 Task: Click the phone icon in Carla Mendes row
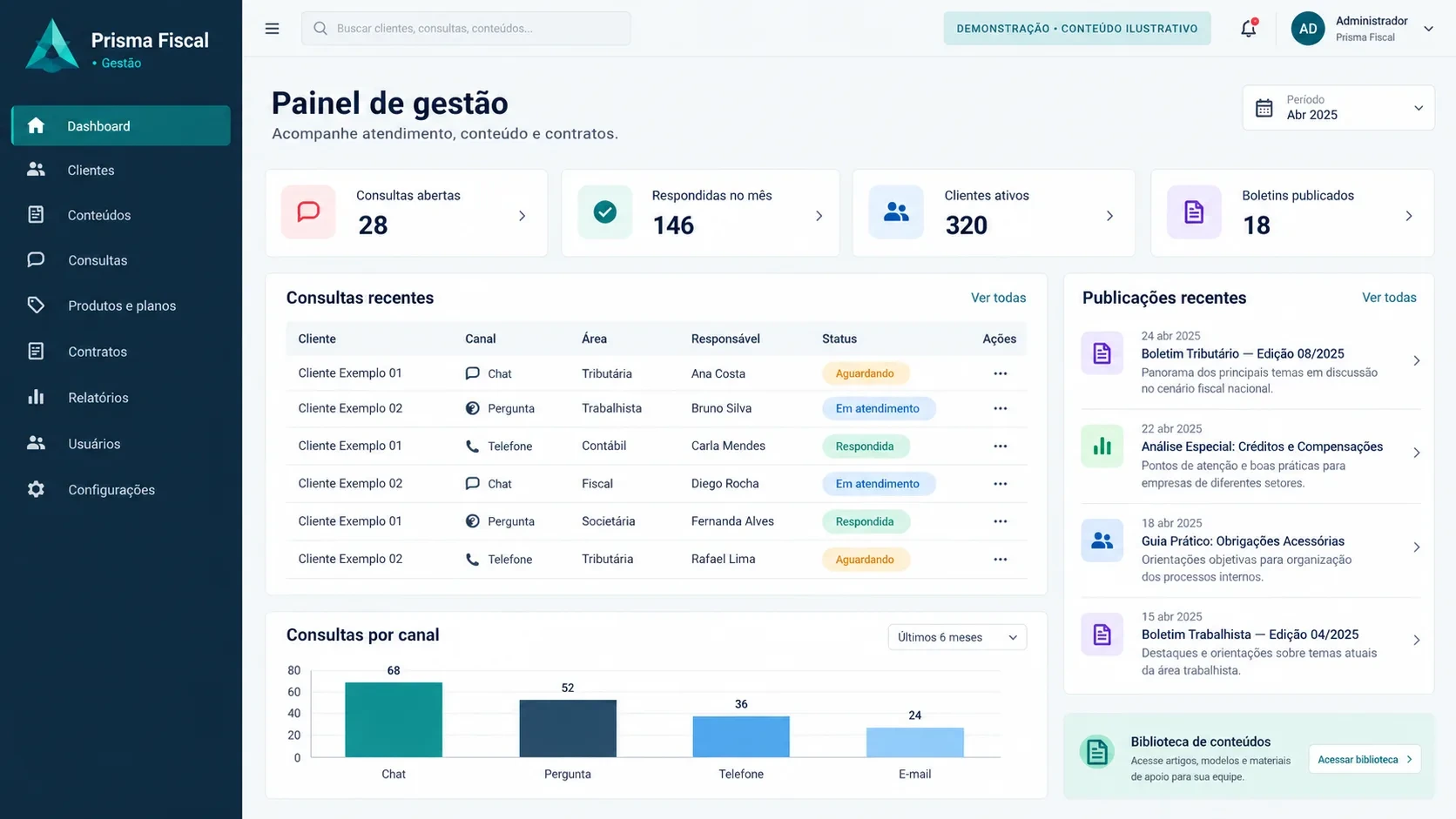tap(472, 446)
